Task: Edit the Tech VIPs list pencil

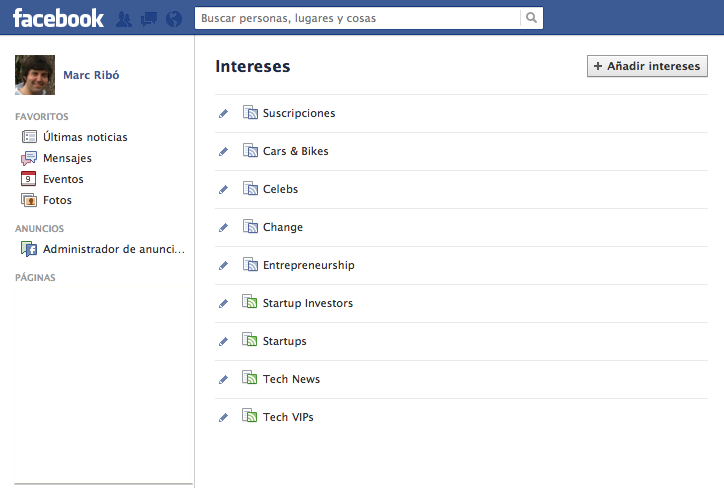Action: (x=223, y=417)
